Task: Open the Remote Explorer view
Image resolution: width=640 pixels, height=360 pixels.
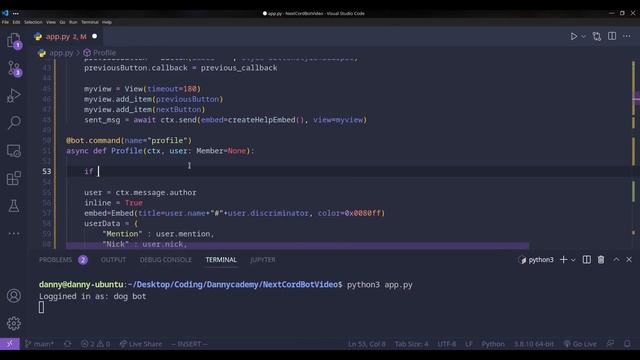Action: tap(14, 151)
